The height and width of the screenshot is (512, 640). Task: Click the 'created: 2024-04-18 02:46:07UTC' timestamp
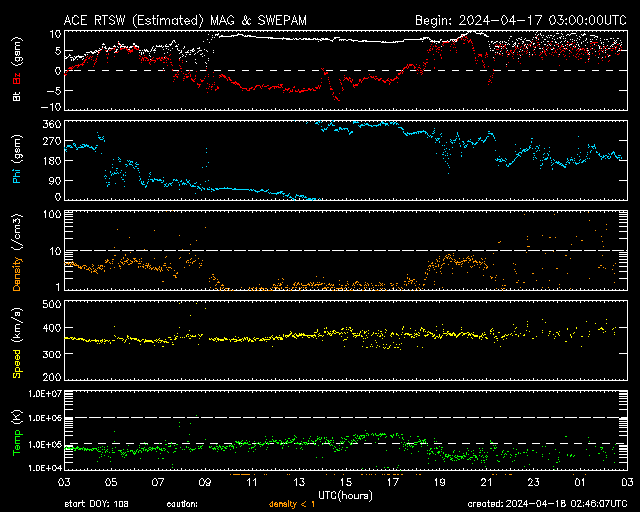pyautogui.click(x=547, y=504)
